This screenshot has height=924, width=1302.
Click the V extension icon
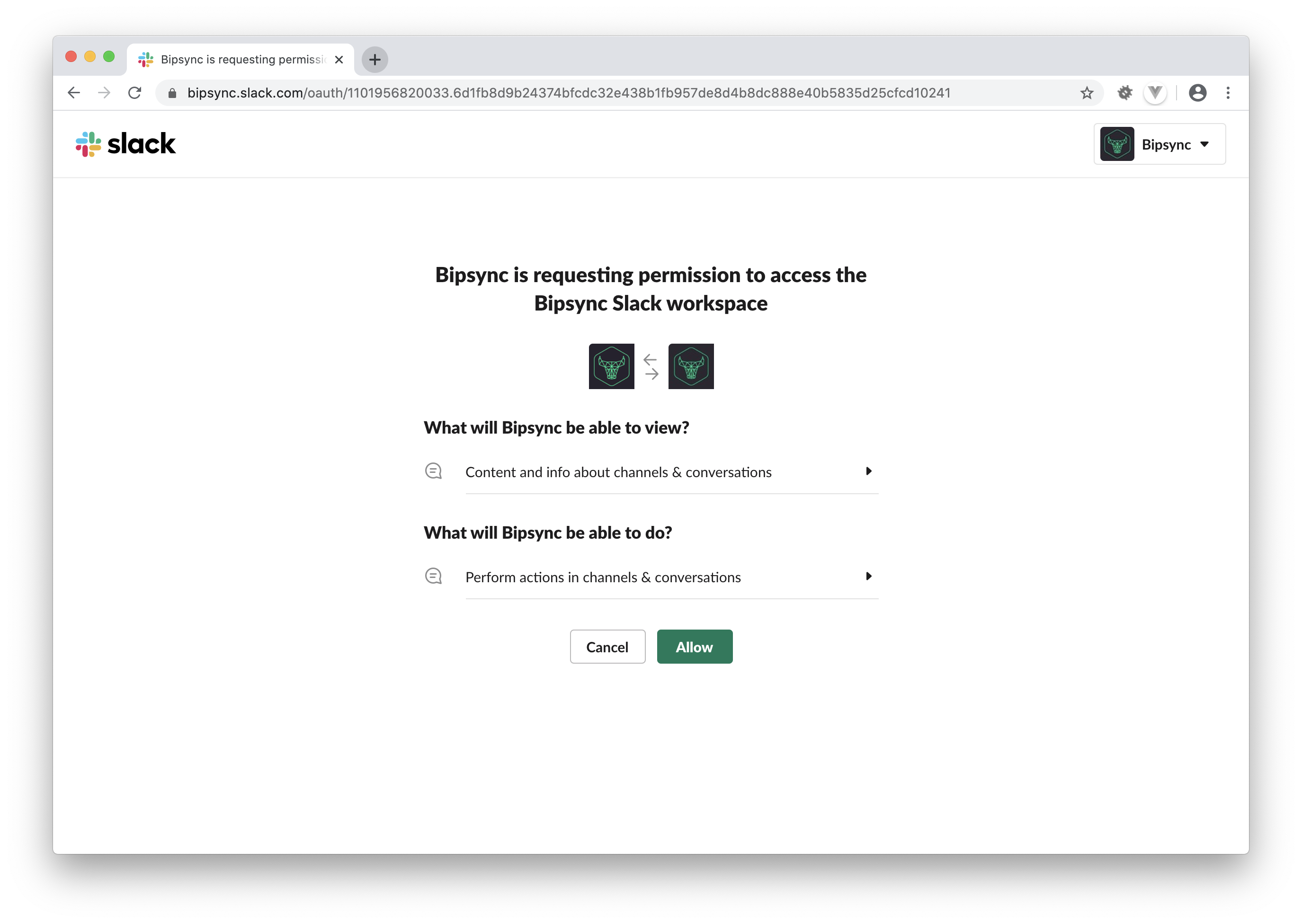coord(1155,93)
